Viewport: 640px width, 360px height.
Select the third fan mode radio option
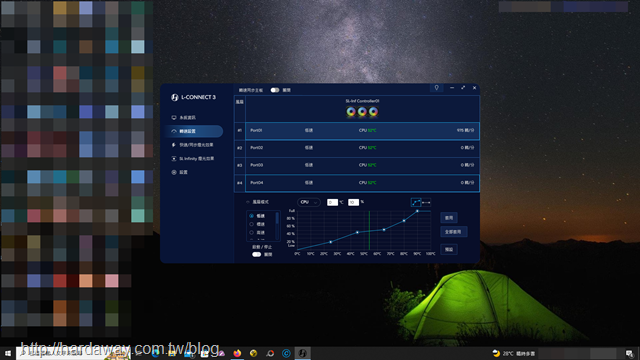tap(251, 232)
